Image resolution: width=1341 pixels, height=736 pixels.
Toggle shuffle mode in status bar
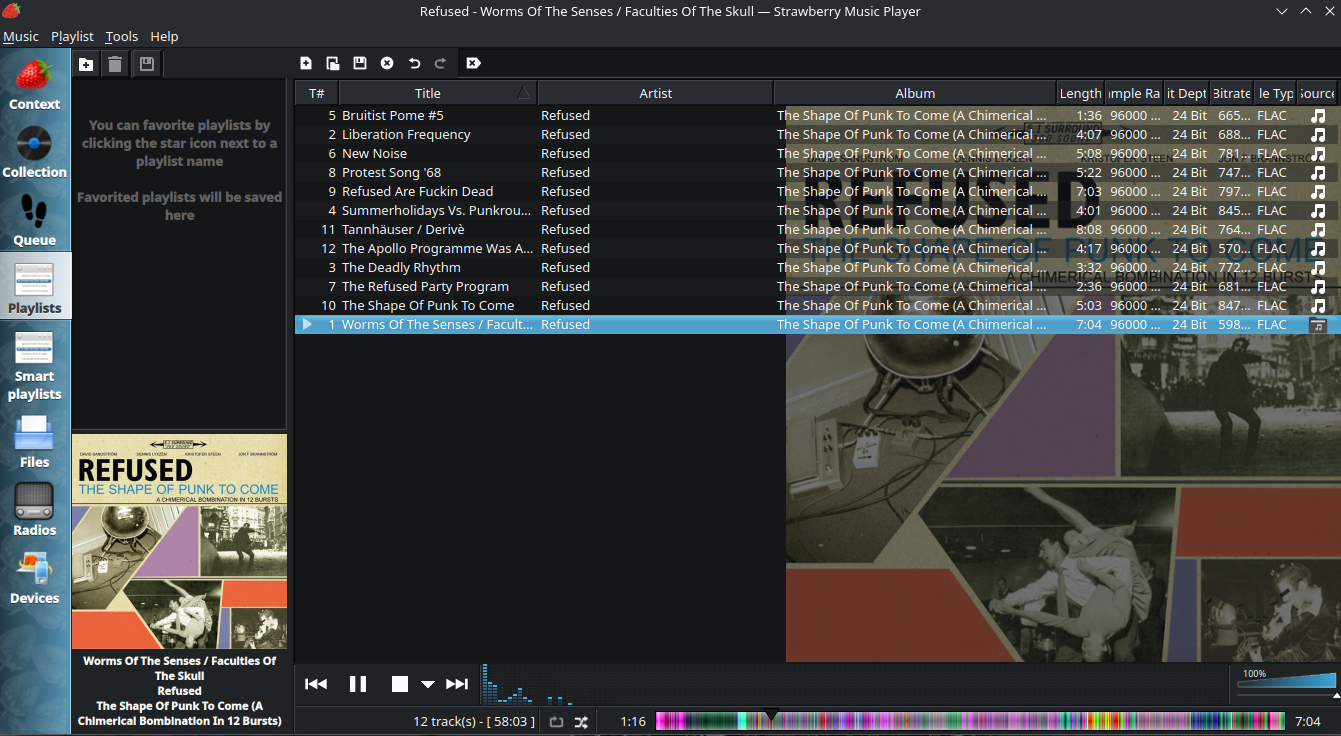[x=581, y=721]
